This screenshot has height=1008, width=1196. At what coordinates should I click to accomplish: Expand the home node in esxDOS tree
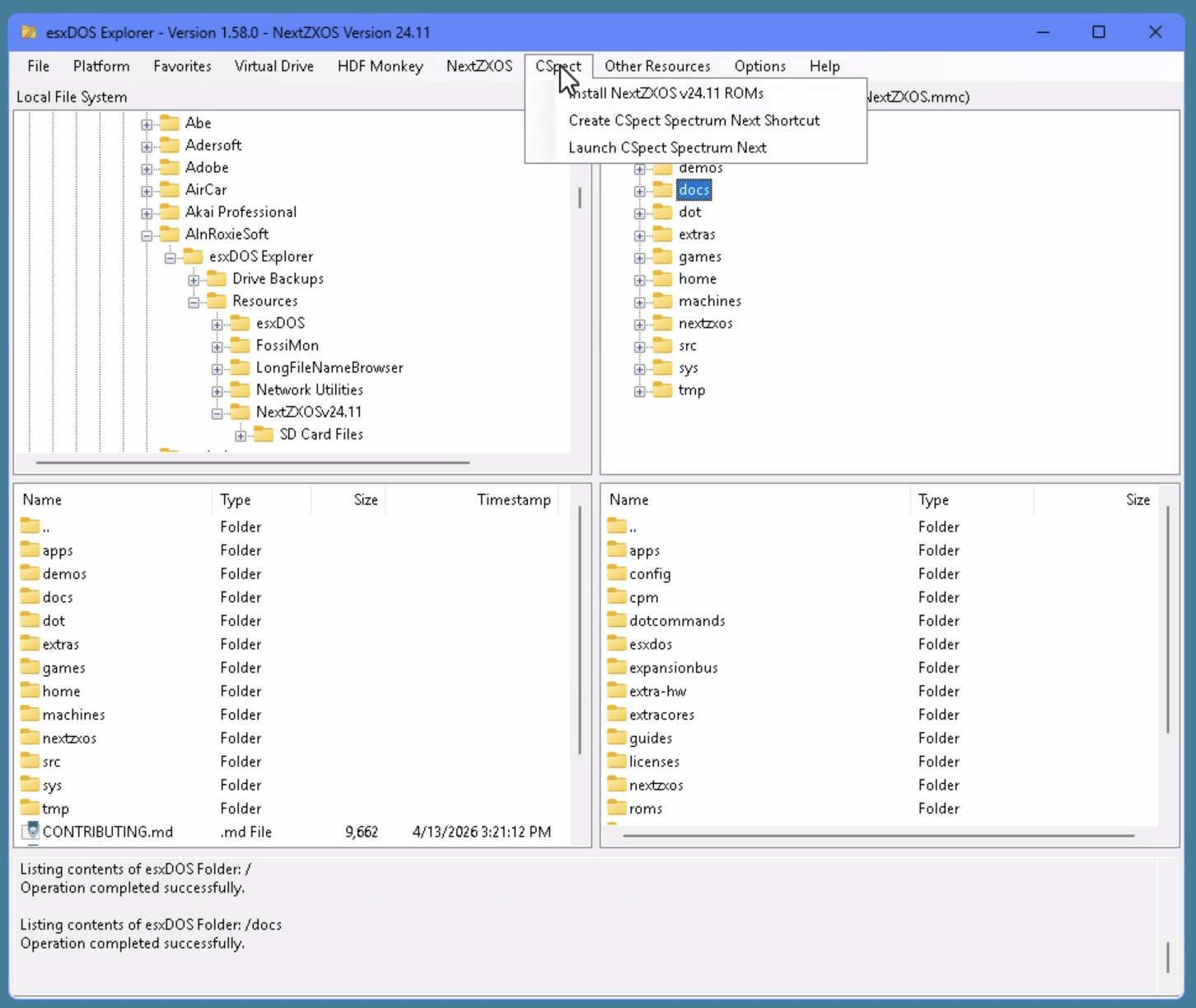(640, 280)
